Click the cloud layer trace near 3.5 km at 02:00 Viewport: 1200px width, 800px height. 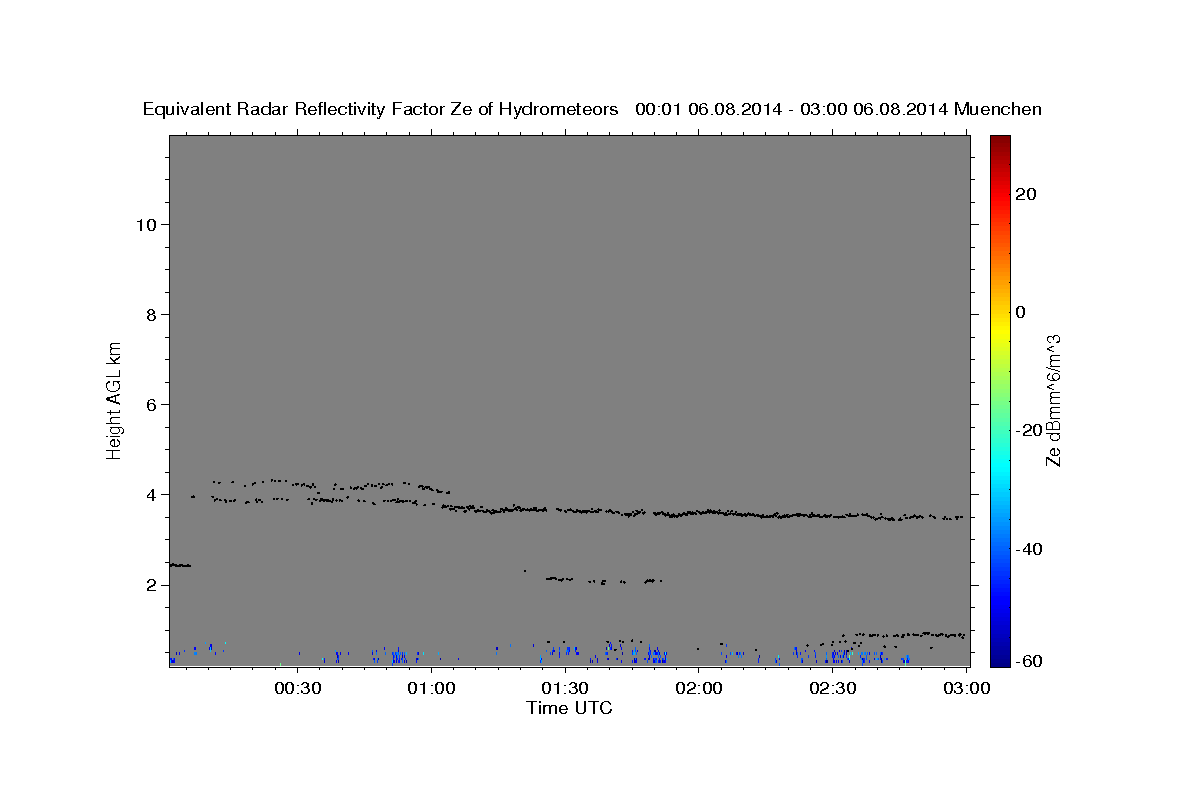tap(700, 512)
